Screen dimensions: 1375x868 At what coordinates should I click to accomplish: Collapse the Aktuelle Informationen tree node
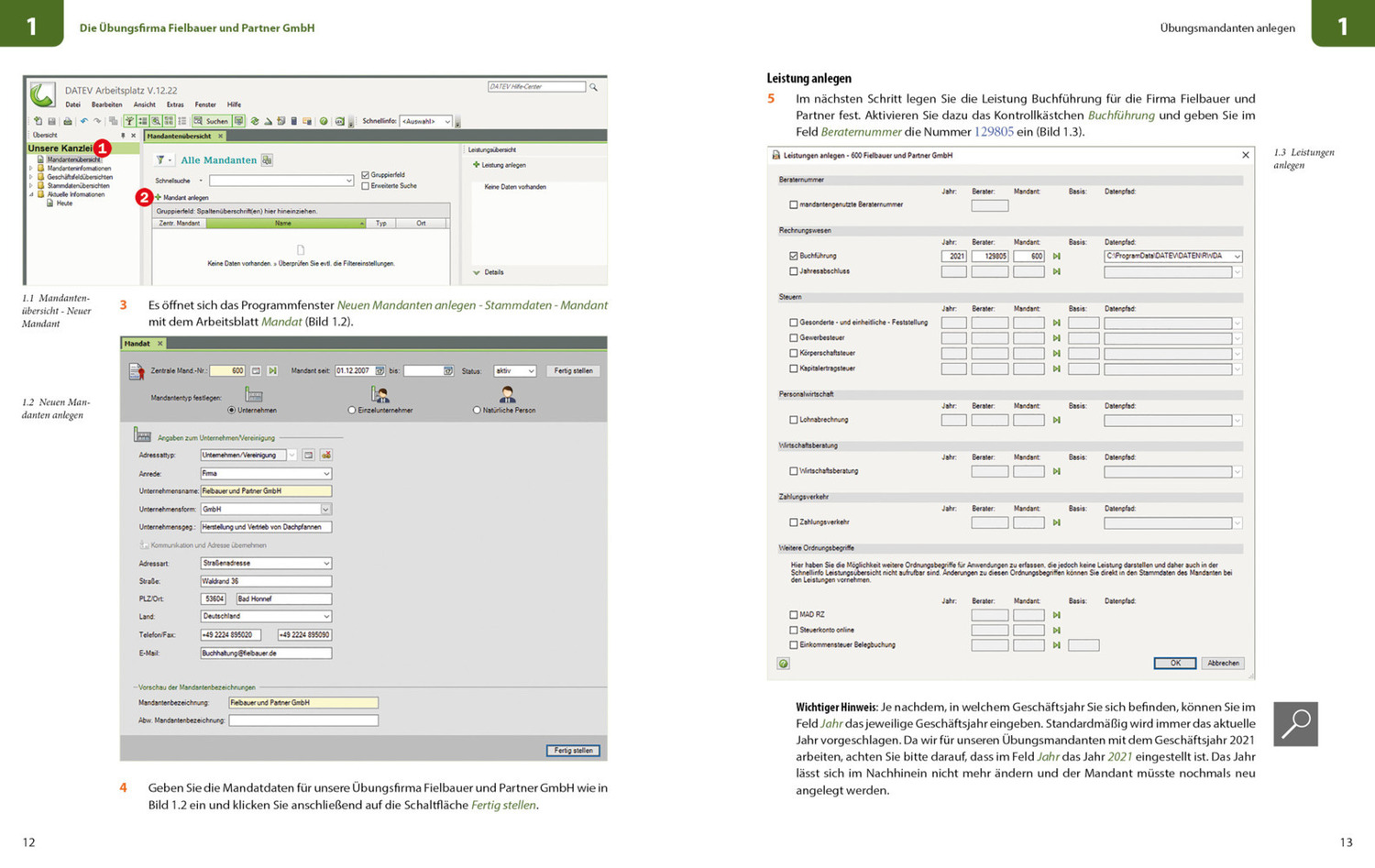click(31, 194)
